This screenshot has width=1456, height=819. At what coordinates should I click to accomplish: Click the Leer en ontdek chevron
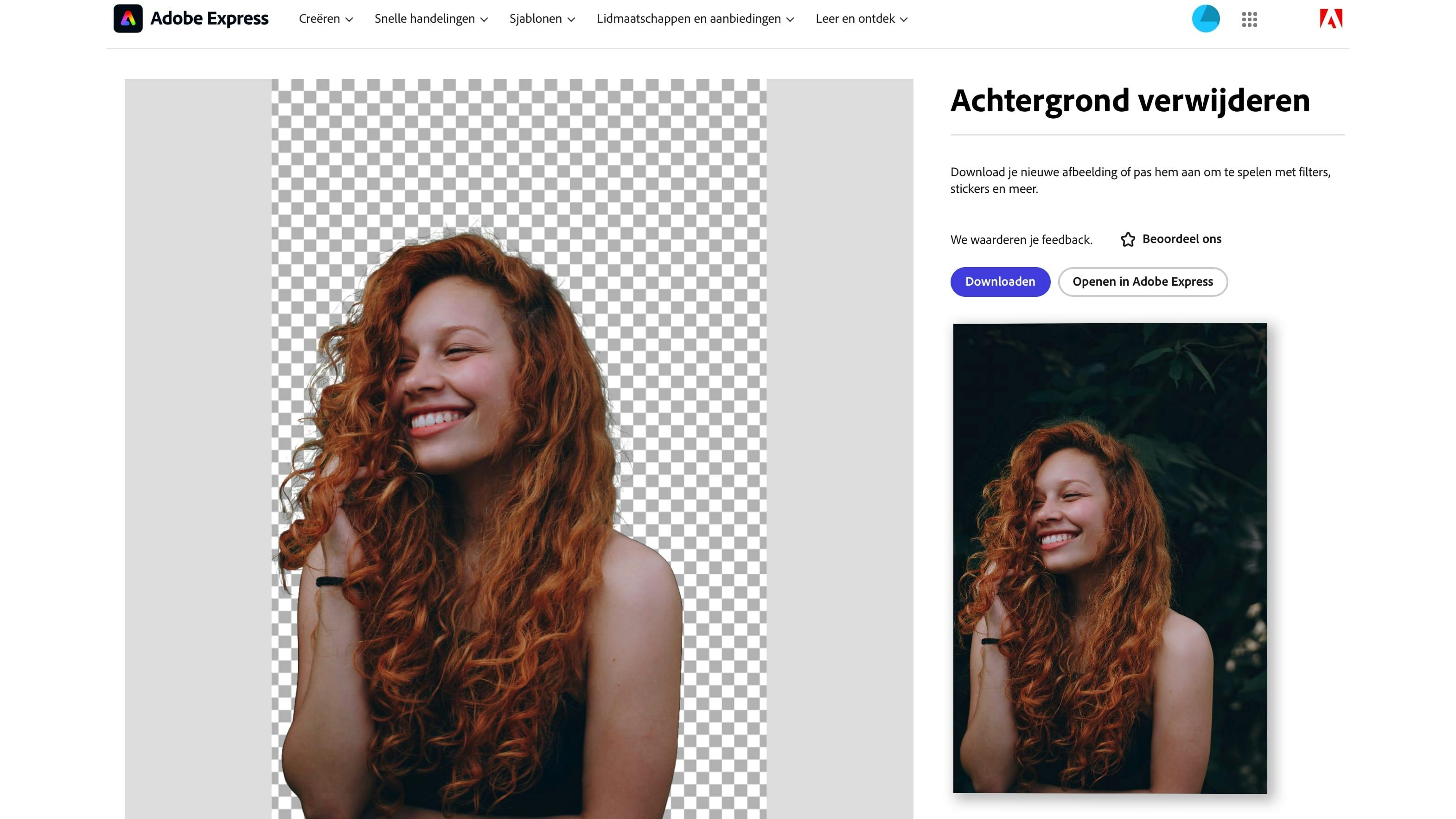point(904,20)
